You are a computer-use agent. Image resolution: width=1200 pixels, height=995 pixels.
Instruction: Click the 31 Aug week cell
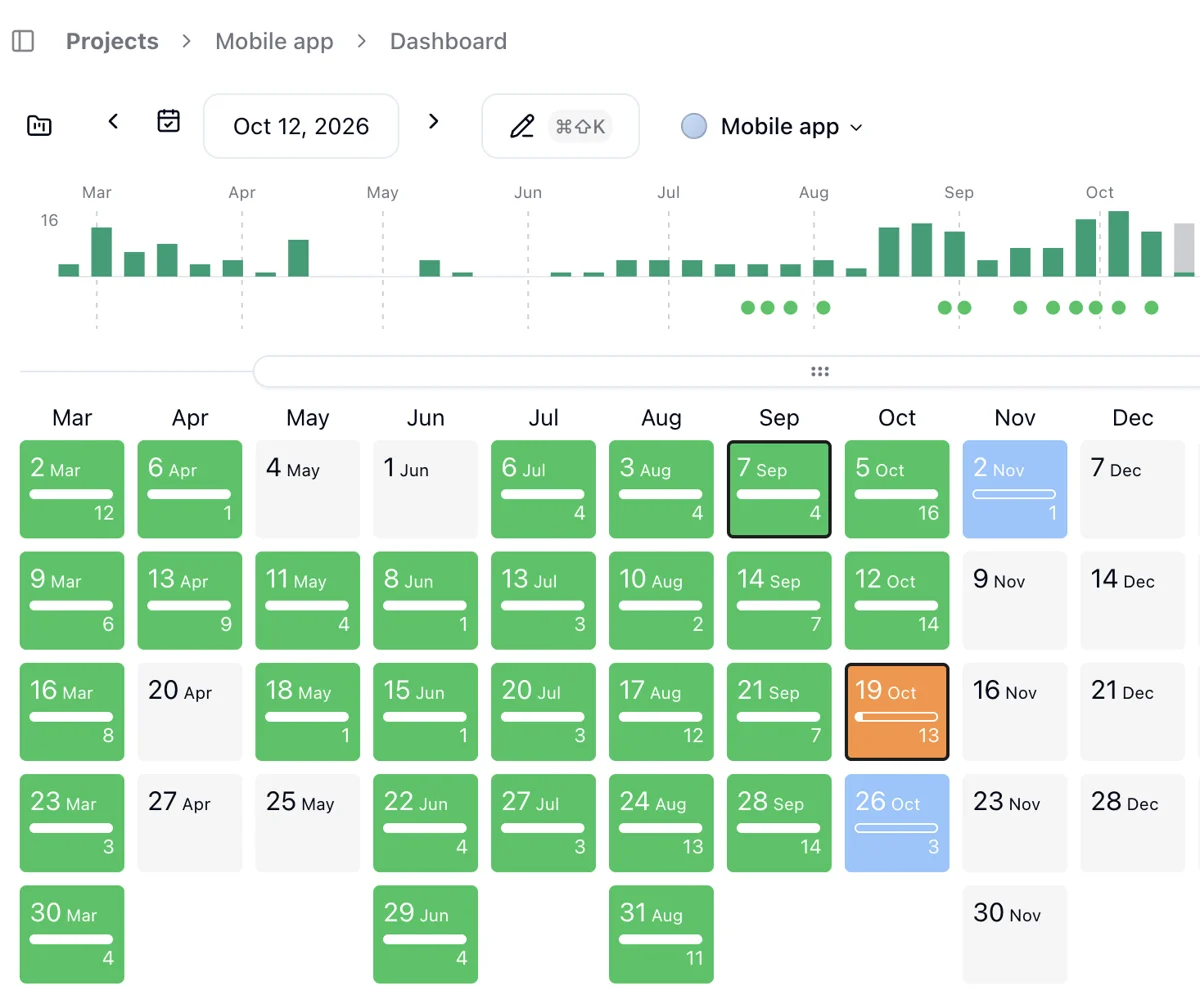661,933
